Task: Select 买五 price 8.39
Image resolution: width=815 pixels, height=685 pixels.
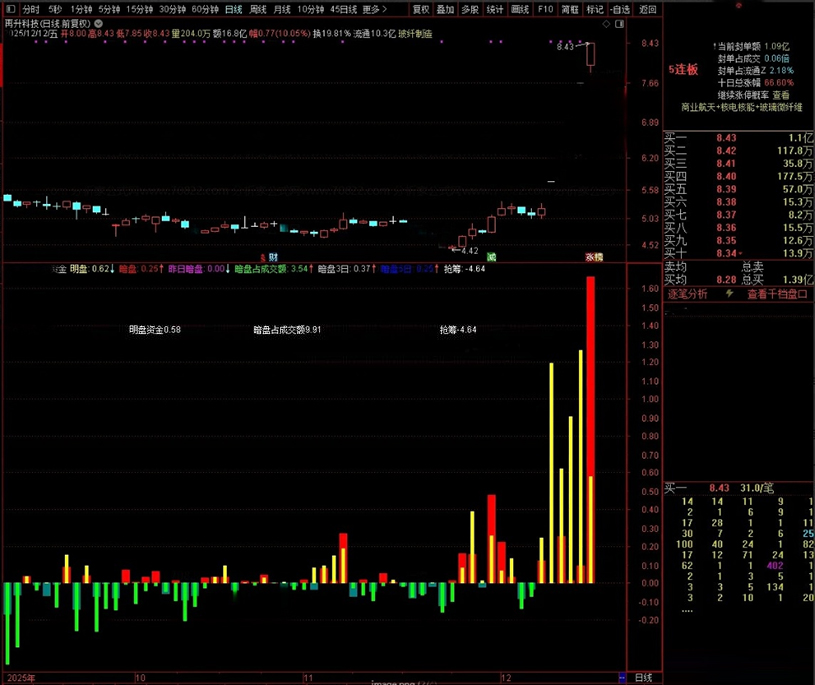Action: point(726,189)
